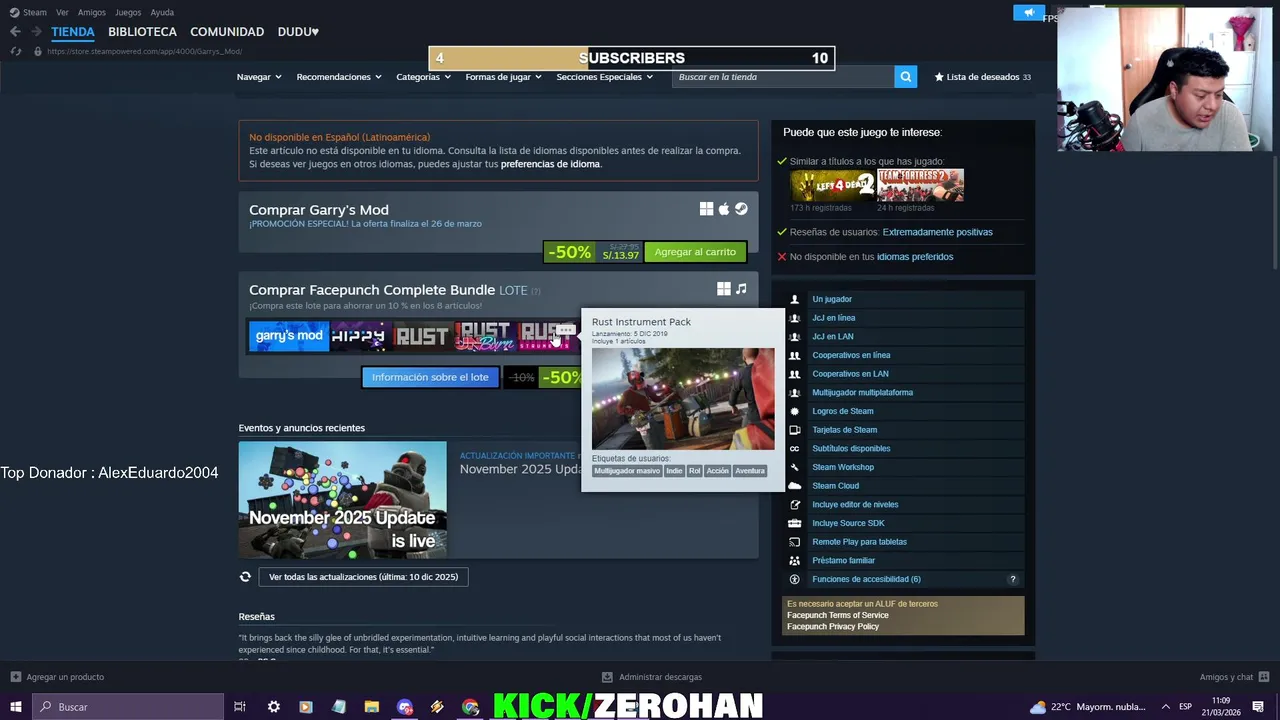
Task: Click Ver todas las actualizaciones button
Action: tap(363, 577)
